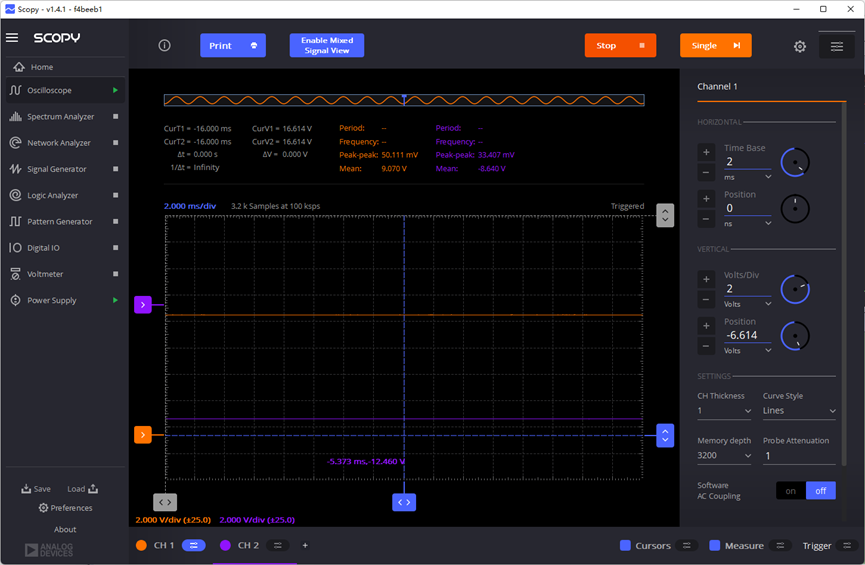Open the Trigger settings menu
This screenshot has height=565, width=865.
click(847, 545)
